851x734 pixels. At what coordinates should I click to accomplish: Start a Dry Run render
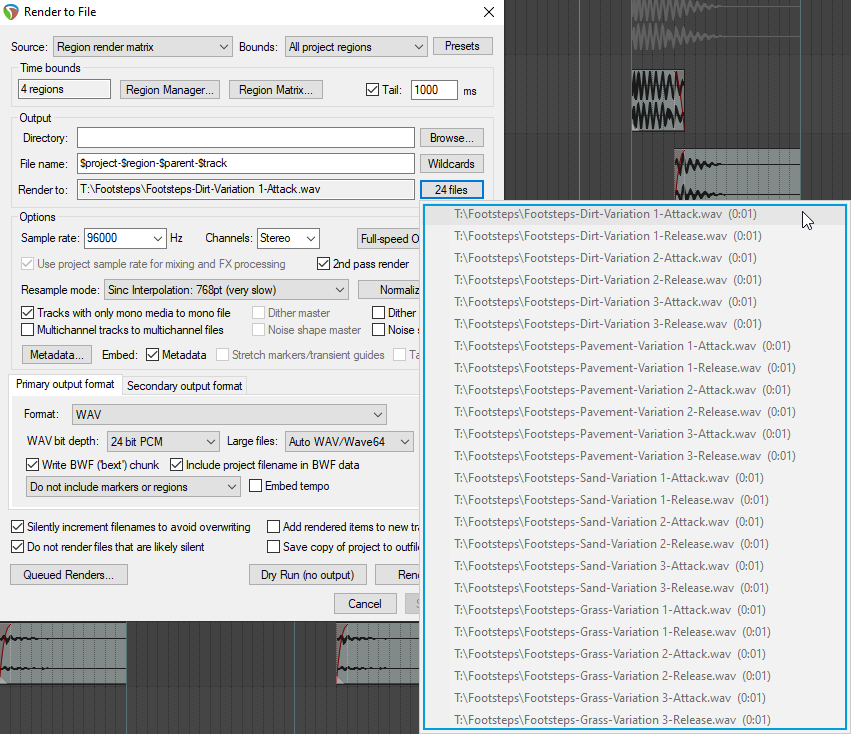[306, 574]
